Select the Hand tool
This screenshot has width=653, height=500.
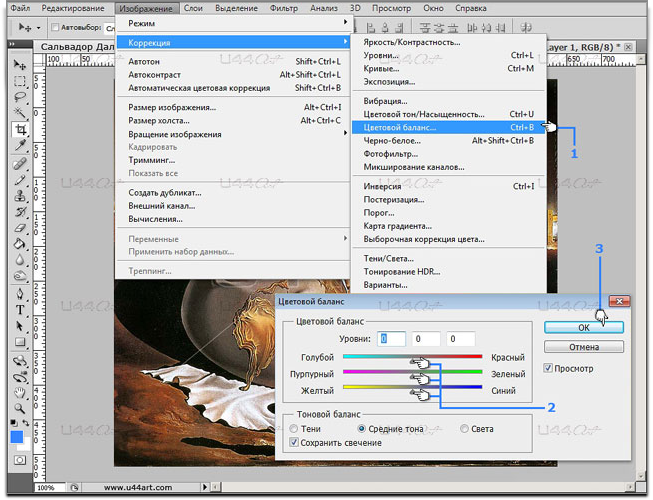(x=20, y=393)
